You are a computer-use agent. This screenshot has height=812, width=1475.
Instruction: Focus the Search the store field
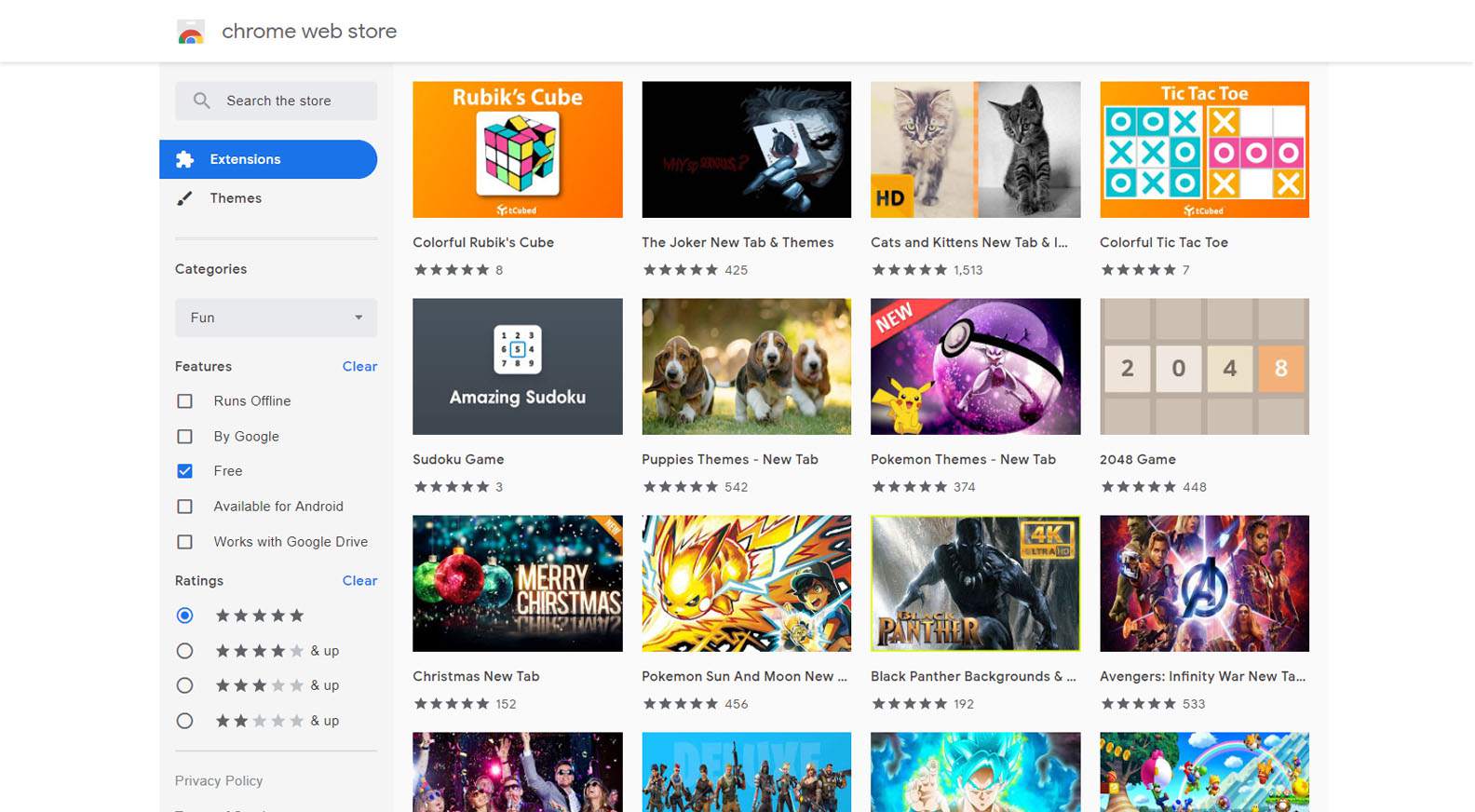276,101
